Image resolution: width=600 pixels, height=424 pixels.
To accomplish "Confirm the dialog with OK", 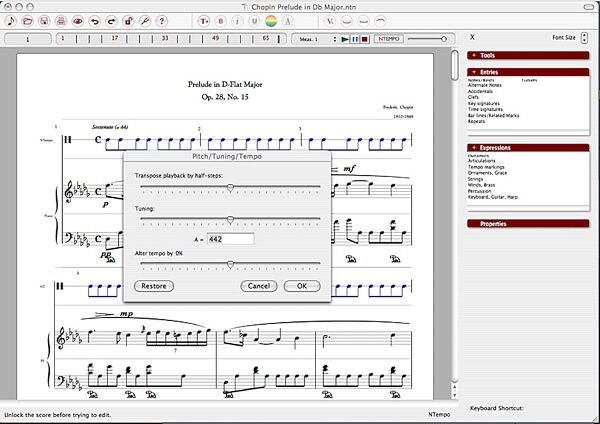I will pos(302,286).
